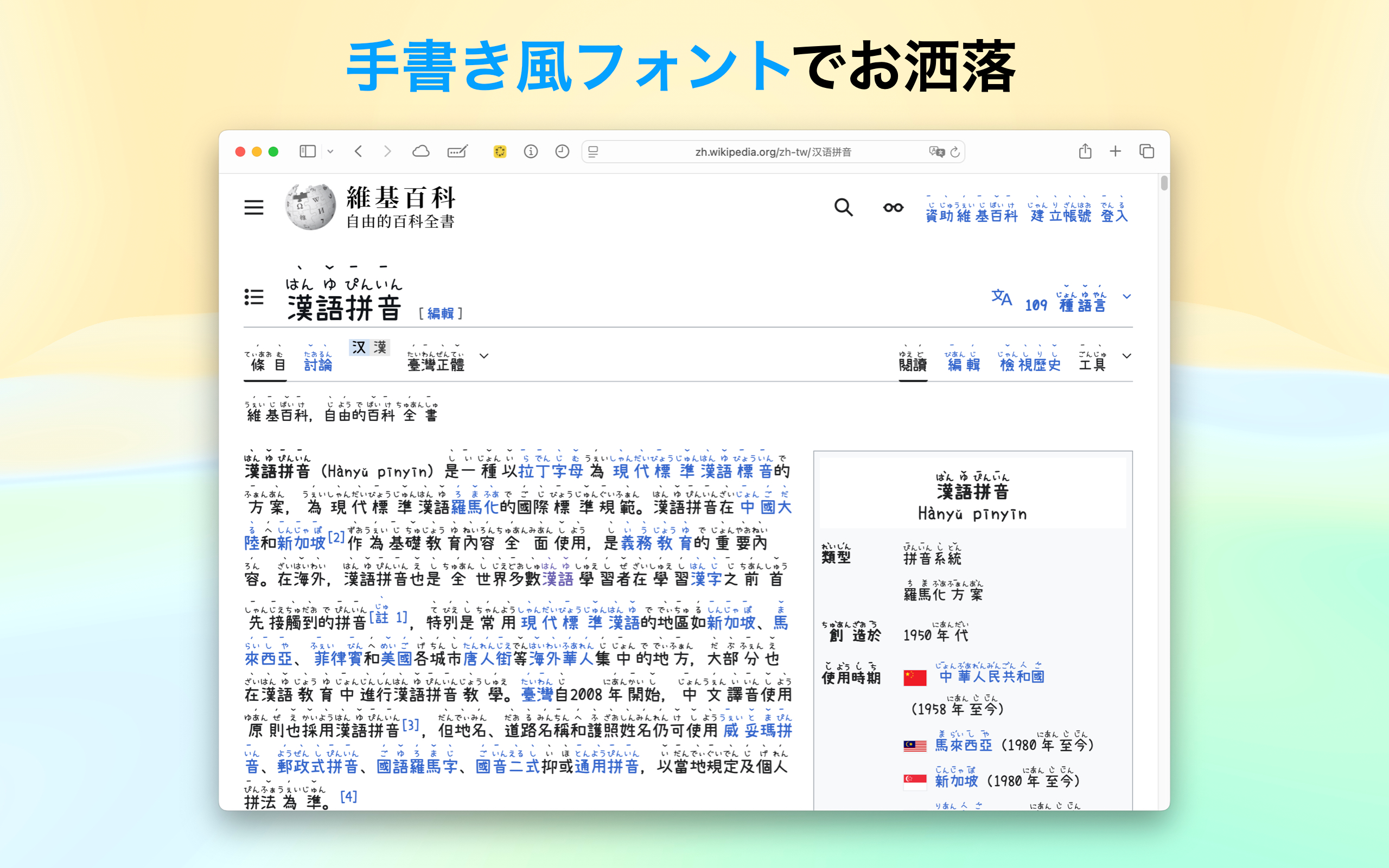This screenshot has width=1389, height=868.
Task: Show tab overview icon
Action: 1147,151
